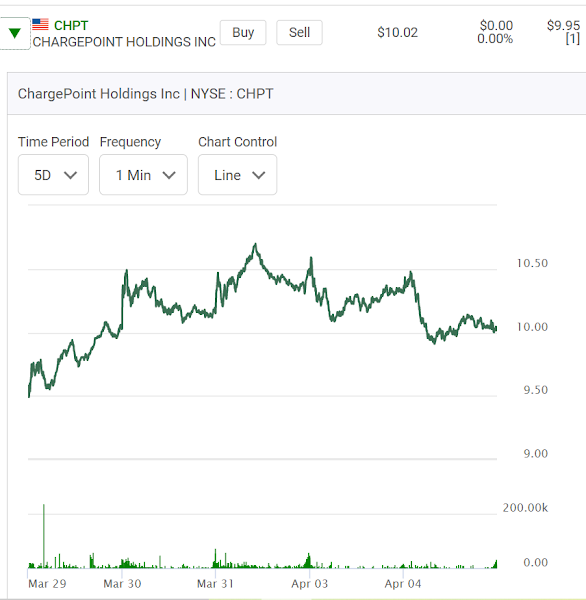Viewport: 586px width, 600px height.
Task: Click the Apr 04 date axis label
Action: [x=403, y=584]
